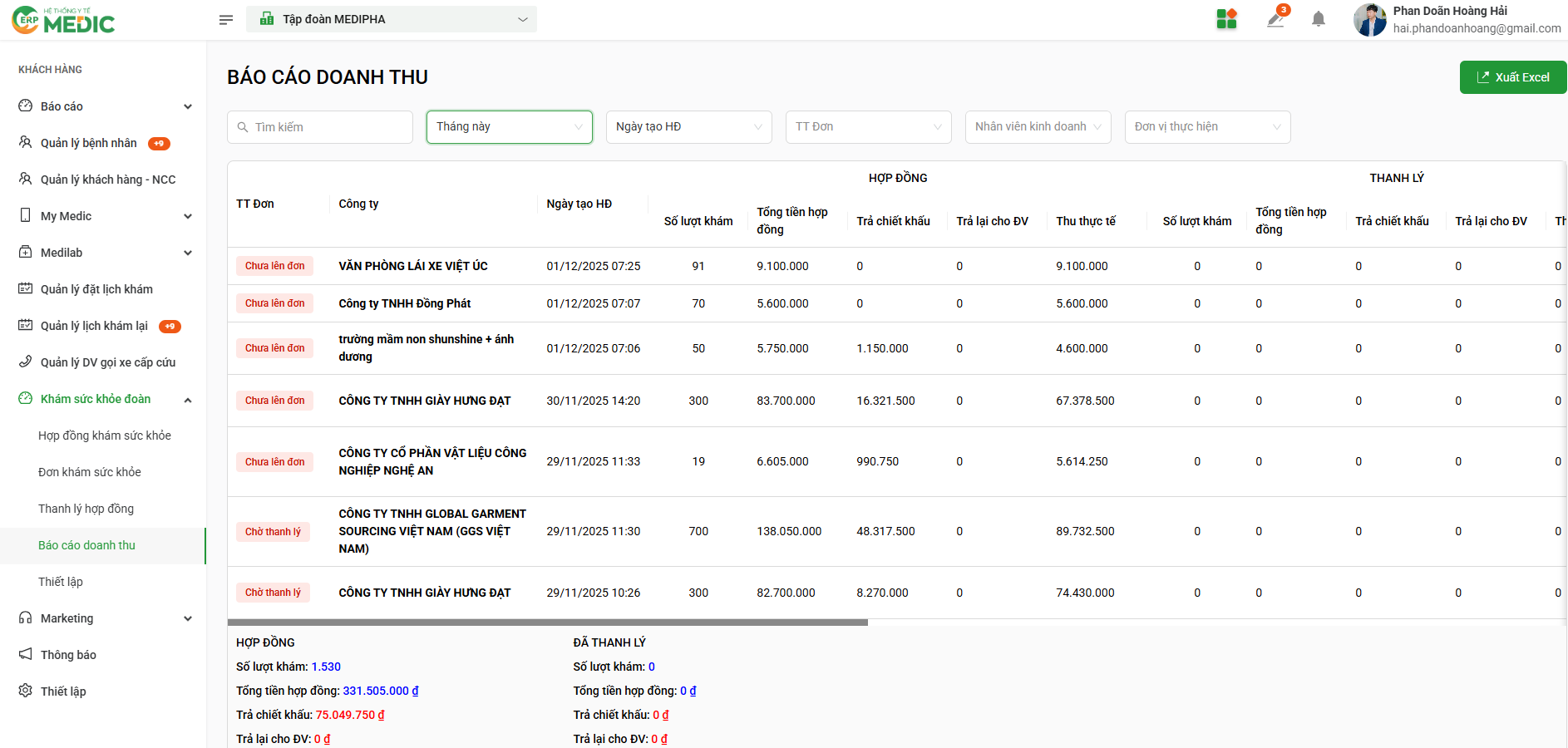The image size is (1568, 748).
Task: Click the ambulance call service phone icon
Action: [x=26, y=362]
